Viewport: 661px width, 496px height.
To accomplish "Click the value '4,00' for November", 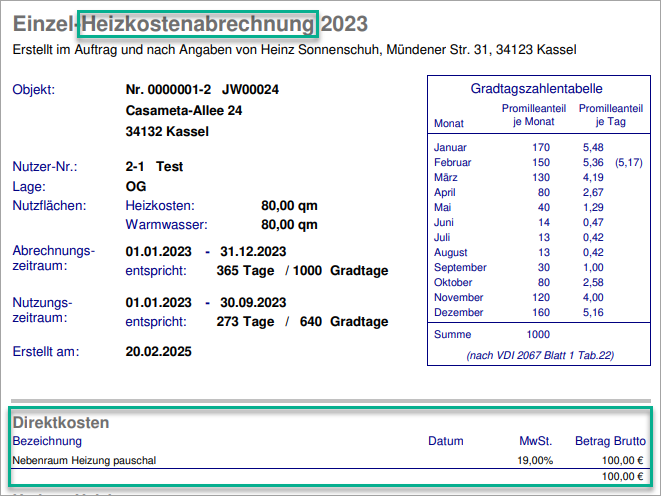I will [593, 298].
